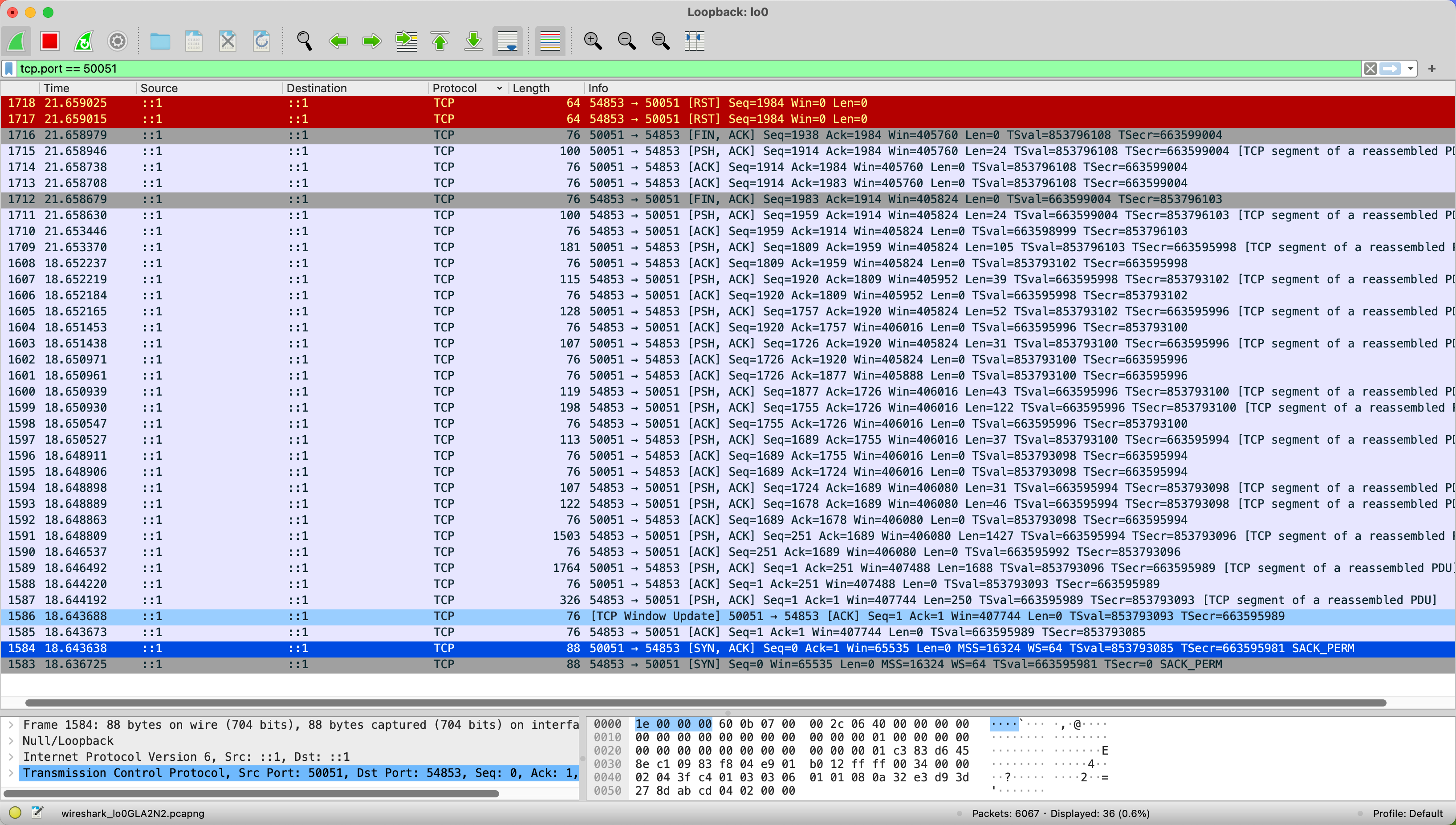1456x825 pixels.
Task: Click wireshark_lo0GLA2N2.pcapng status text
Action: (133, 814)
